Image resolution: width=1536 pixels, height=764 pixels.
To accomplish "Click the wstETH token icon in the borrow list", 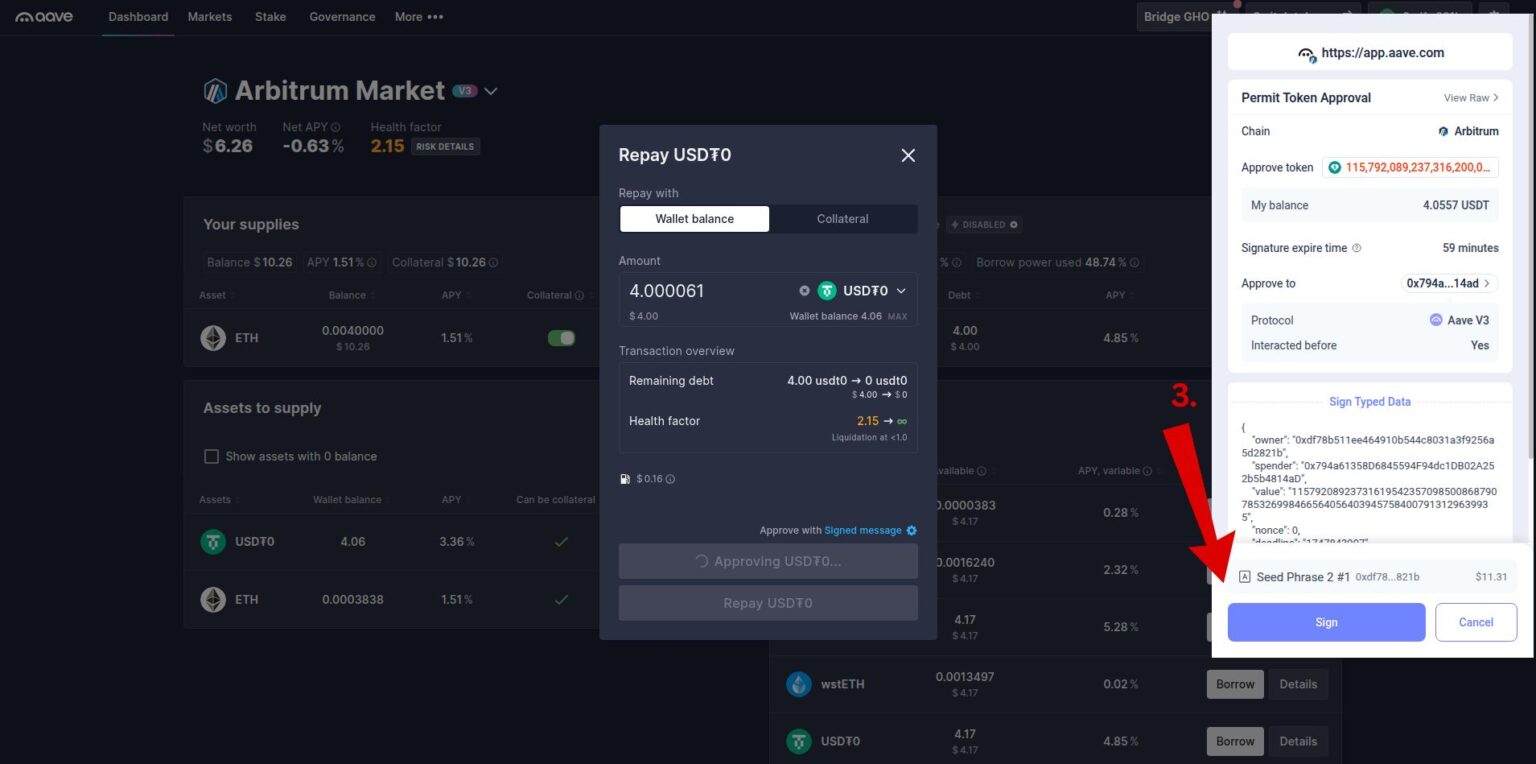I will tap(799, 684).
